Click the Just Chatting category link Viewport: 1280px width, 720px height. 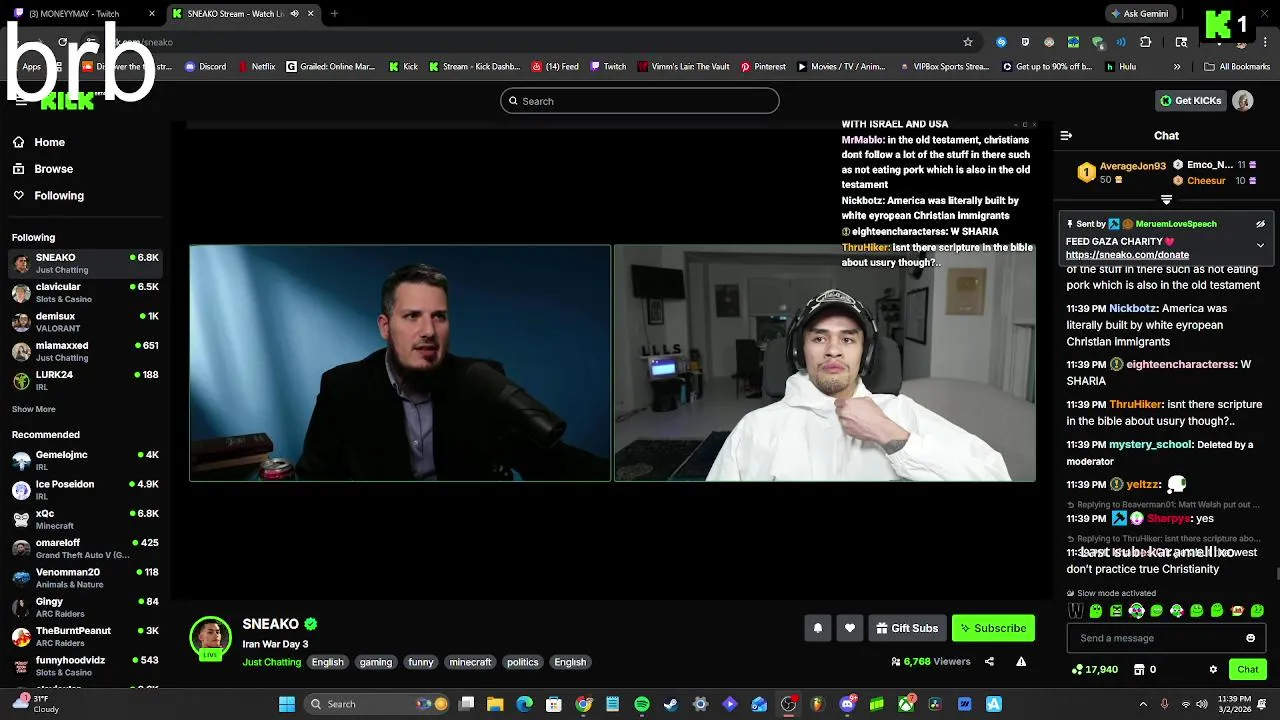tap(271, 662)
